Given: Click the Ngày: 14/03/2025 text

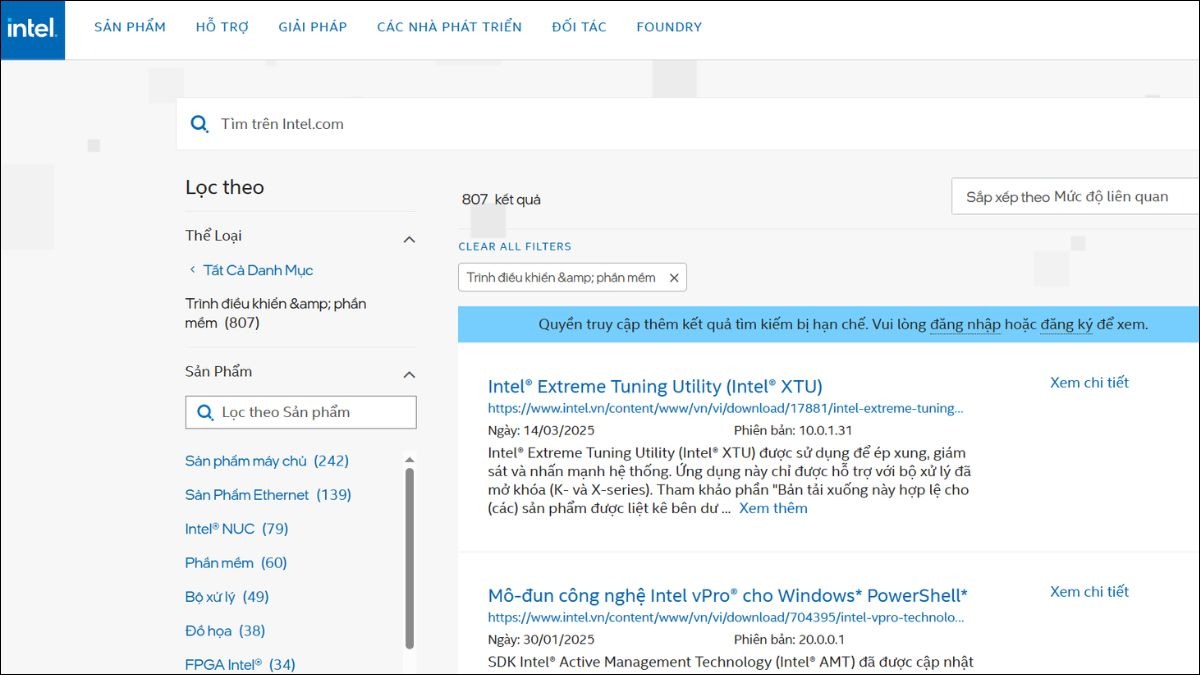Looking at the screenshot, I should click(539, 430).
